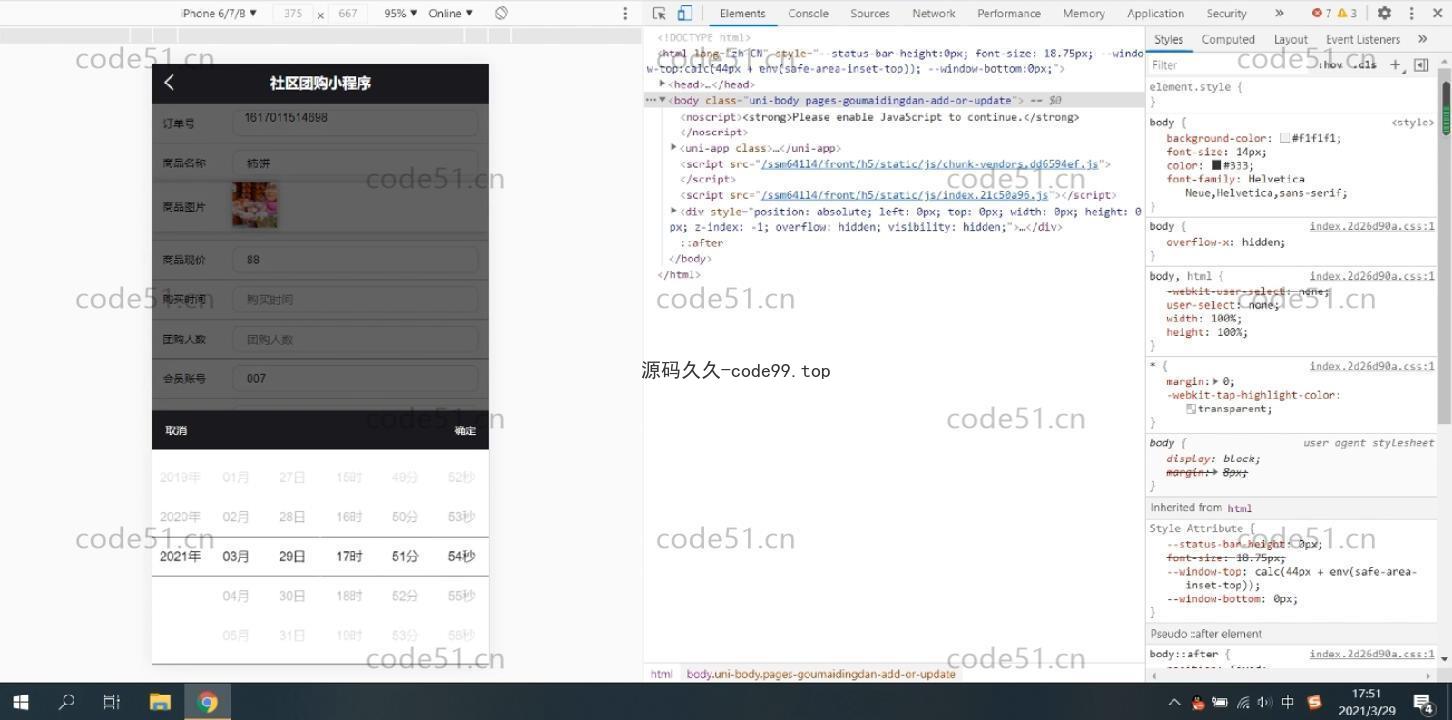Screen dimensions: 1452x720
Task: Click background-color #f1f1f1 swatch
Action: click(1285, 139)
